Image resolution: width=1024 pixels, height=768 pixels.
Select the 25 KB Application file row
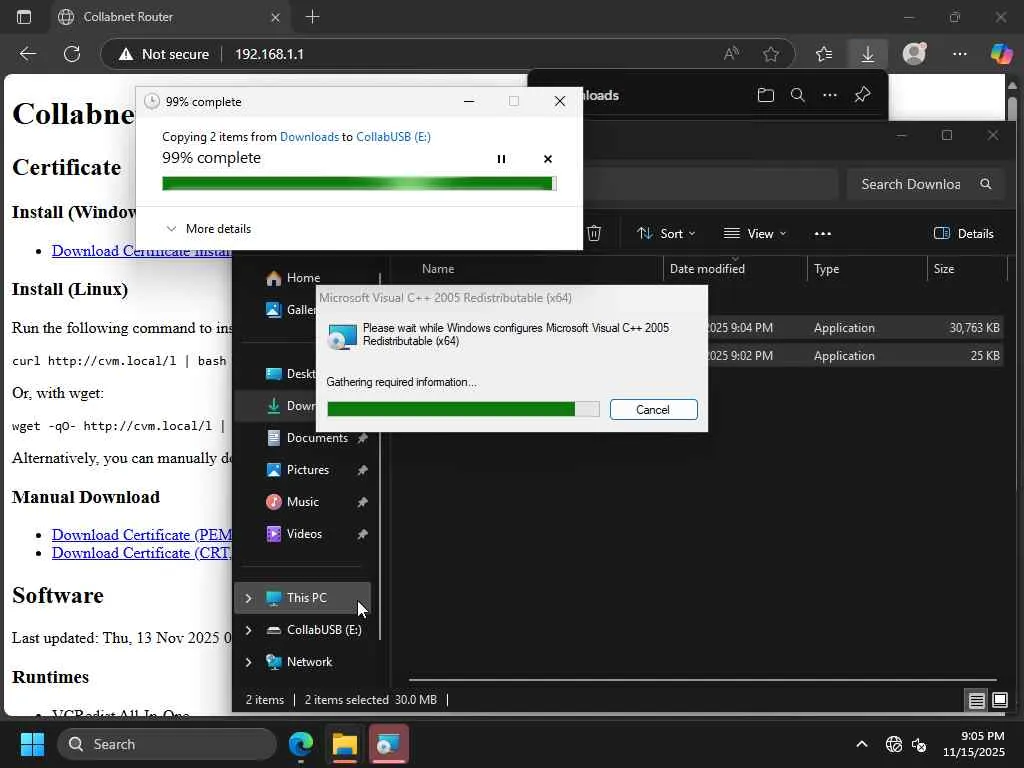pyautogui.click(x=856, y=356)
